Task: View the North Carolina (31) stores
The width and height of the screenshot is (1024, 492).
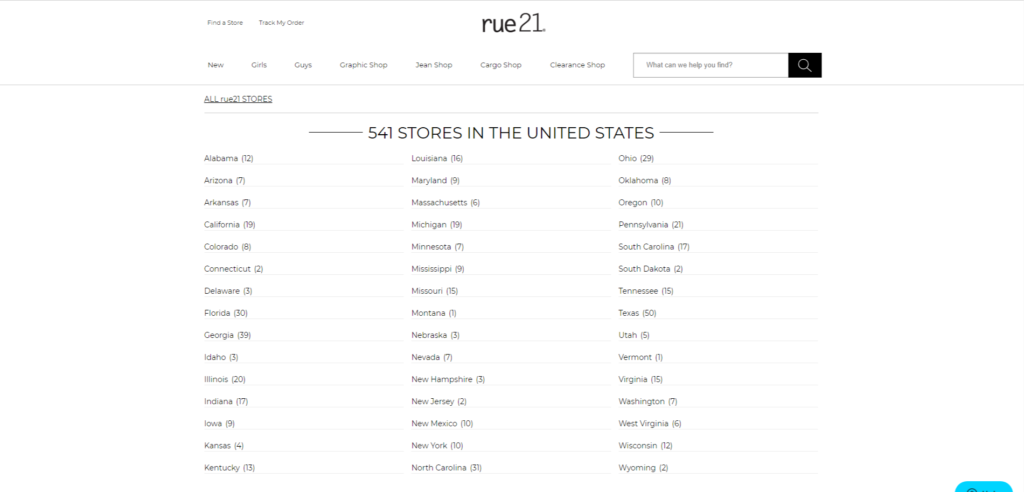Action: tap(446, 467)
